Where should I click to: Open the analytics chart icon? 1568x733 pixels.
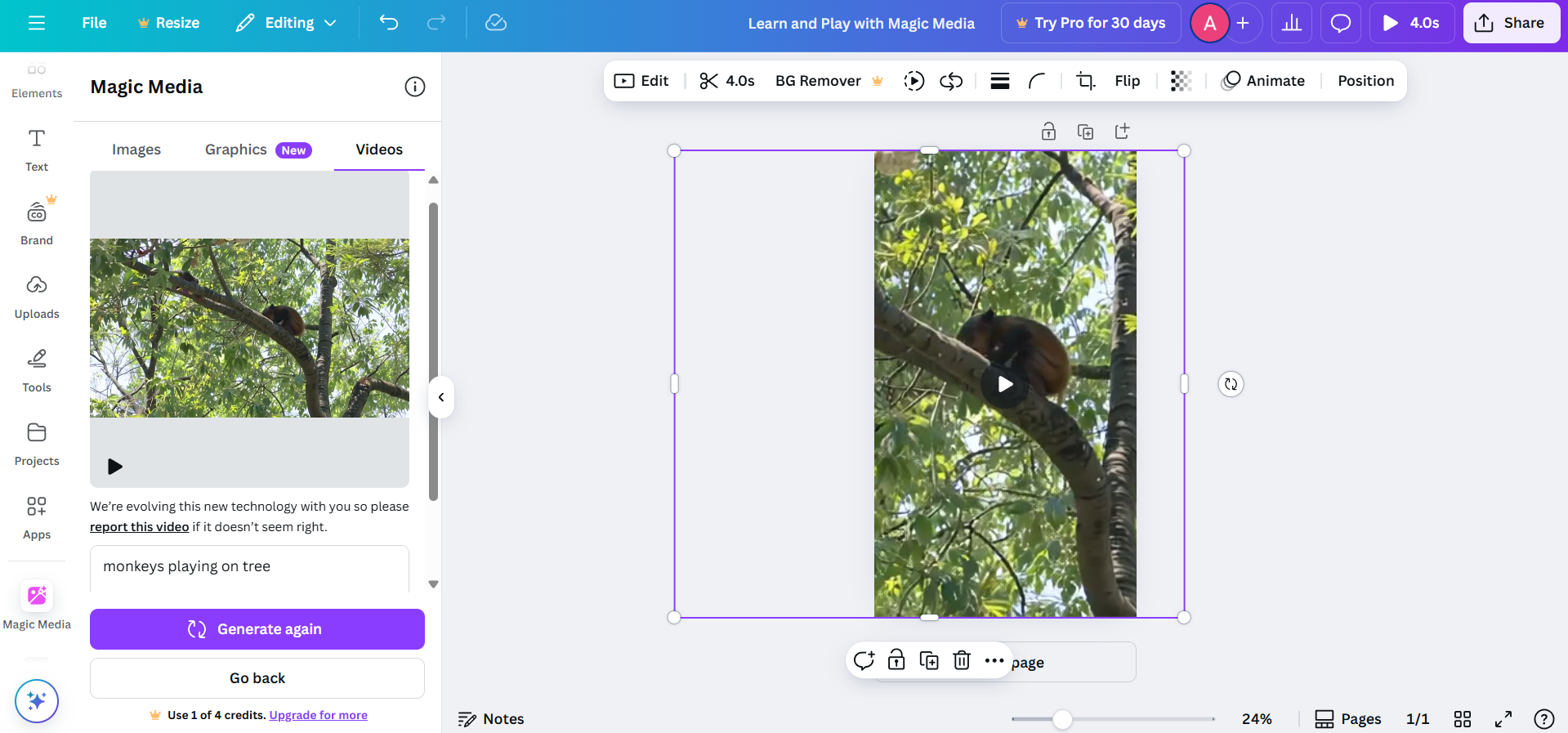click(x=1292, y=23)
